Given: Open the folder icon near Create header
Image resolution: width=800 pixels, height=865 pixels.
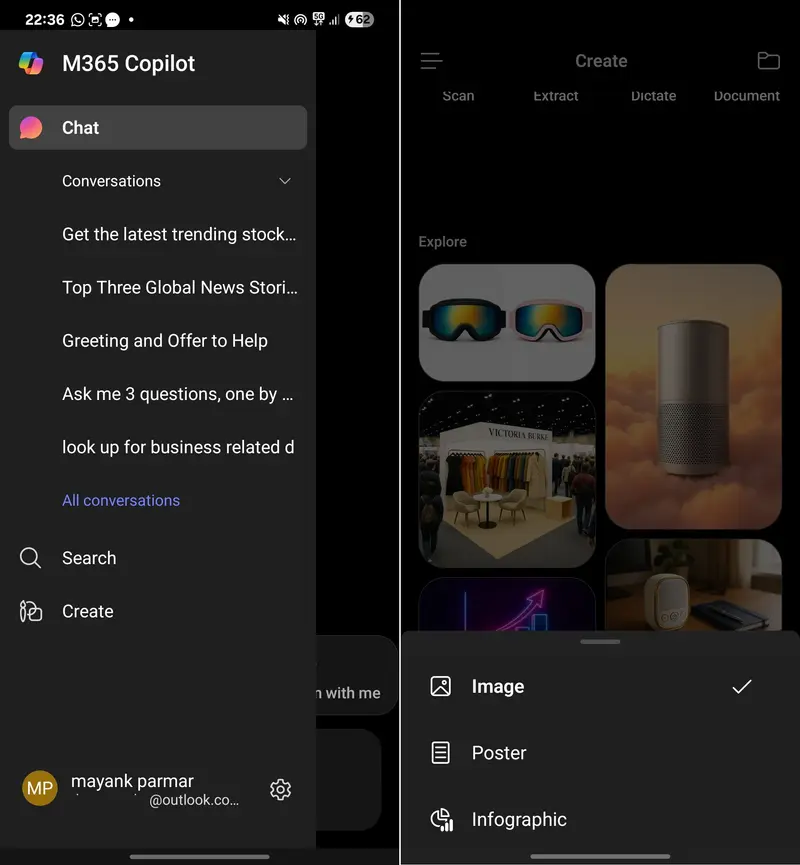Looking at the screenshot, I should (768, 60).
